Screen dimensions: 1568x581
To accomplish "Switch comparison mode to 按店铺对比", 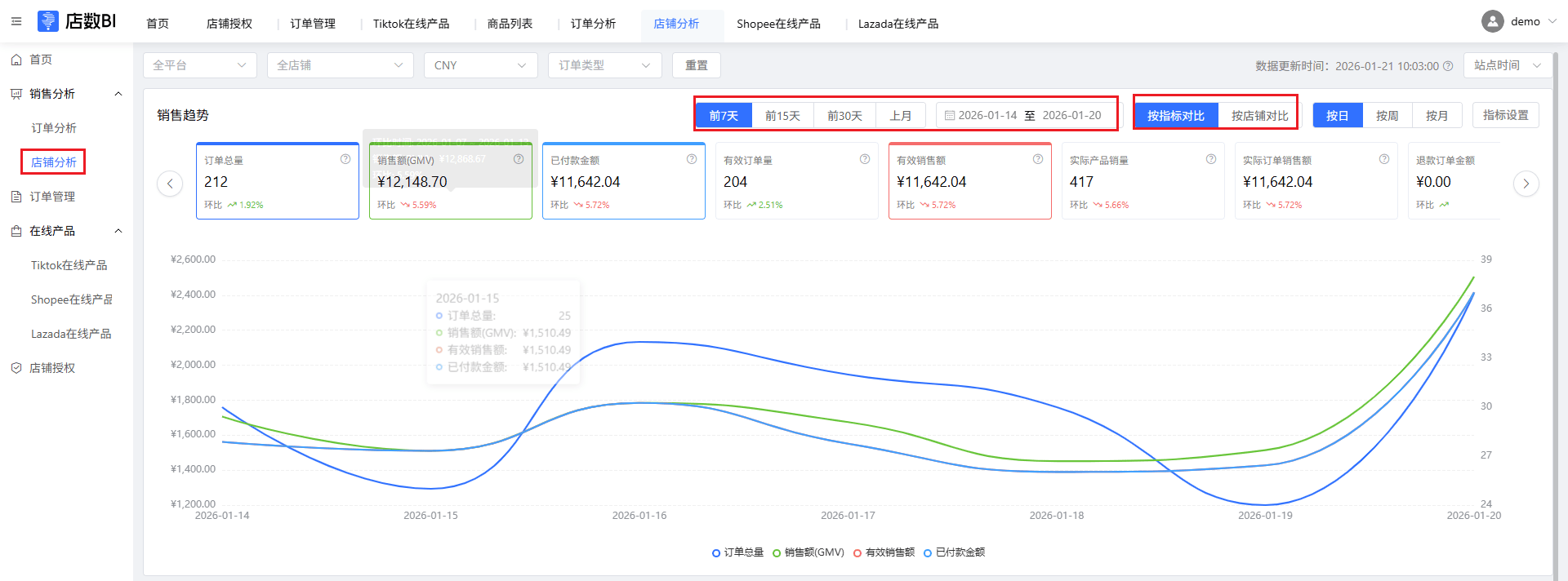I will click(x=1259, y=116).
